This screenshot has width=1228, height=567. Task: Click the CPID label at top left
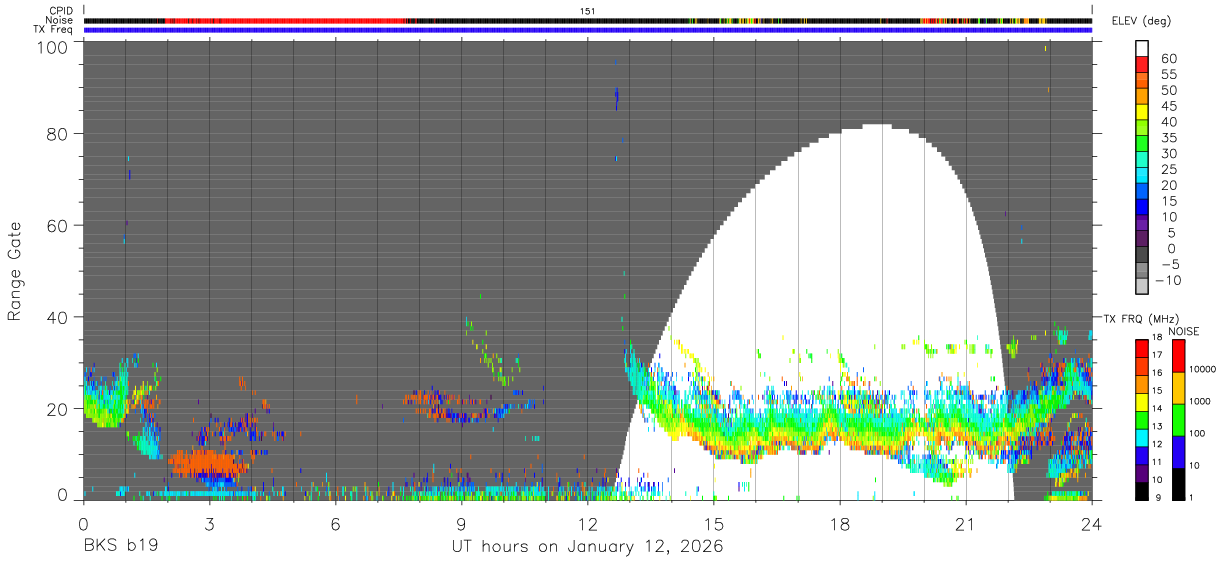pyautogui.click(x=60, y=10)
